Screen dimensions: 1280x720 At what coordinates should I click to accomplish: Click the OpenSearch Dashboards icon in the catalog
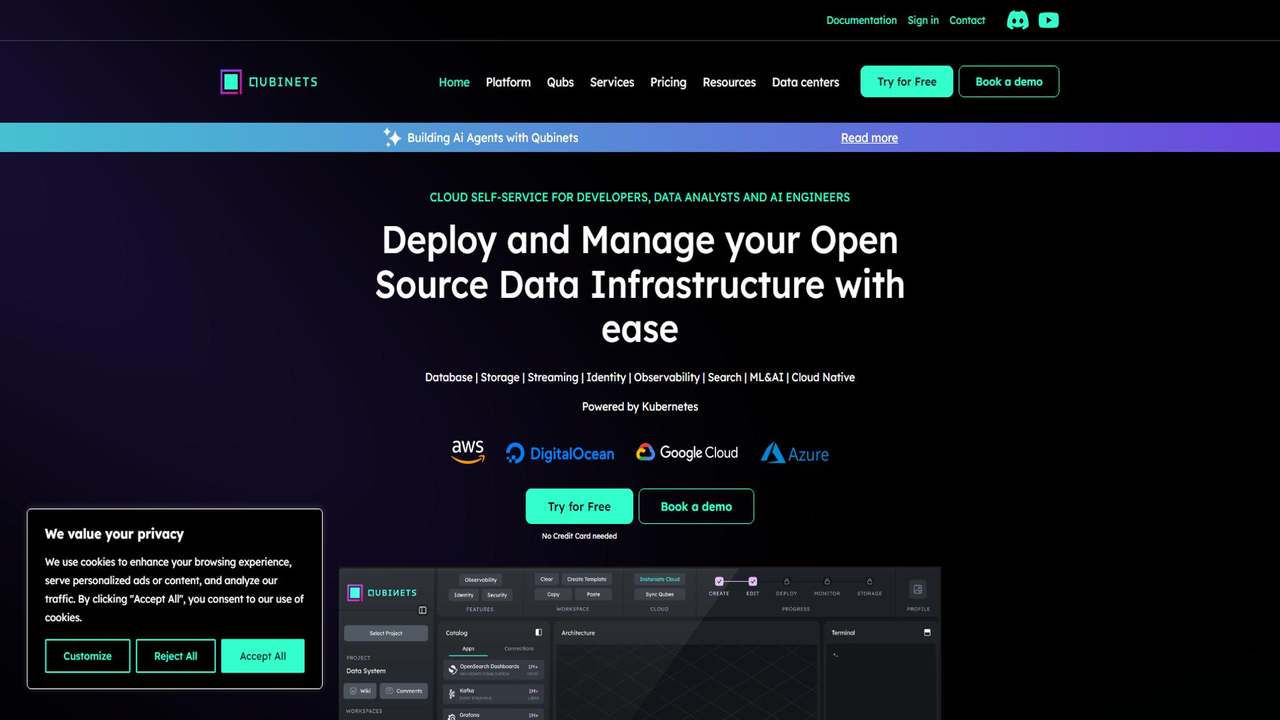pos(452,669)
